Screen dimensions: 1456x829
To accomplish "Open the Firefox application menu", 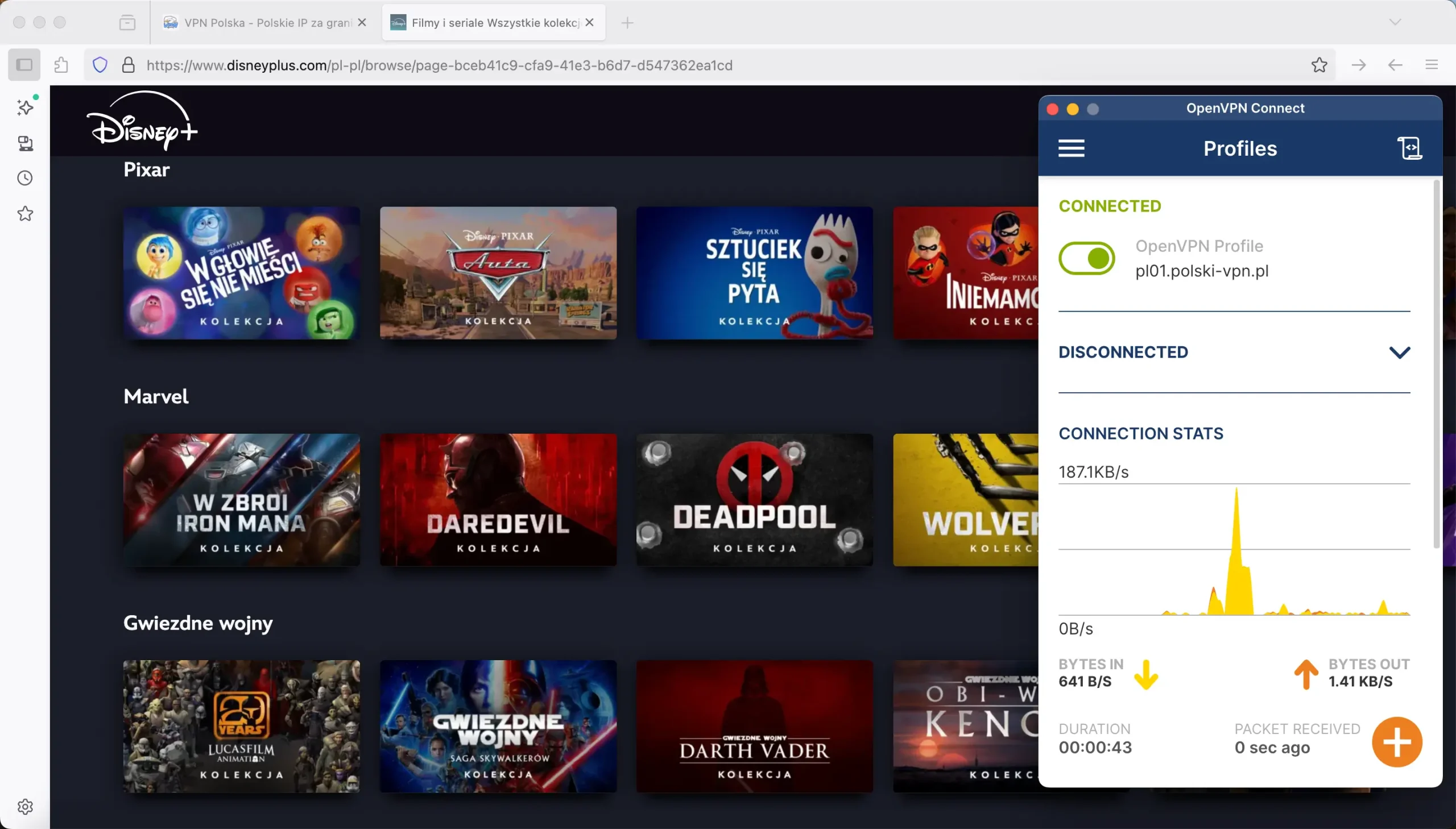I will point(1432,64).
